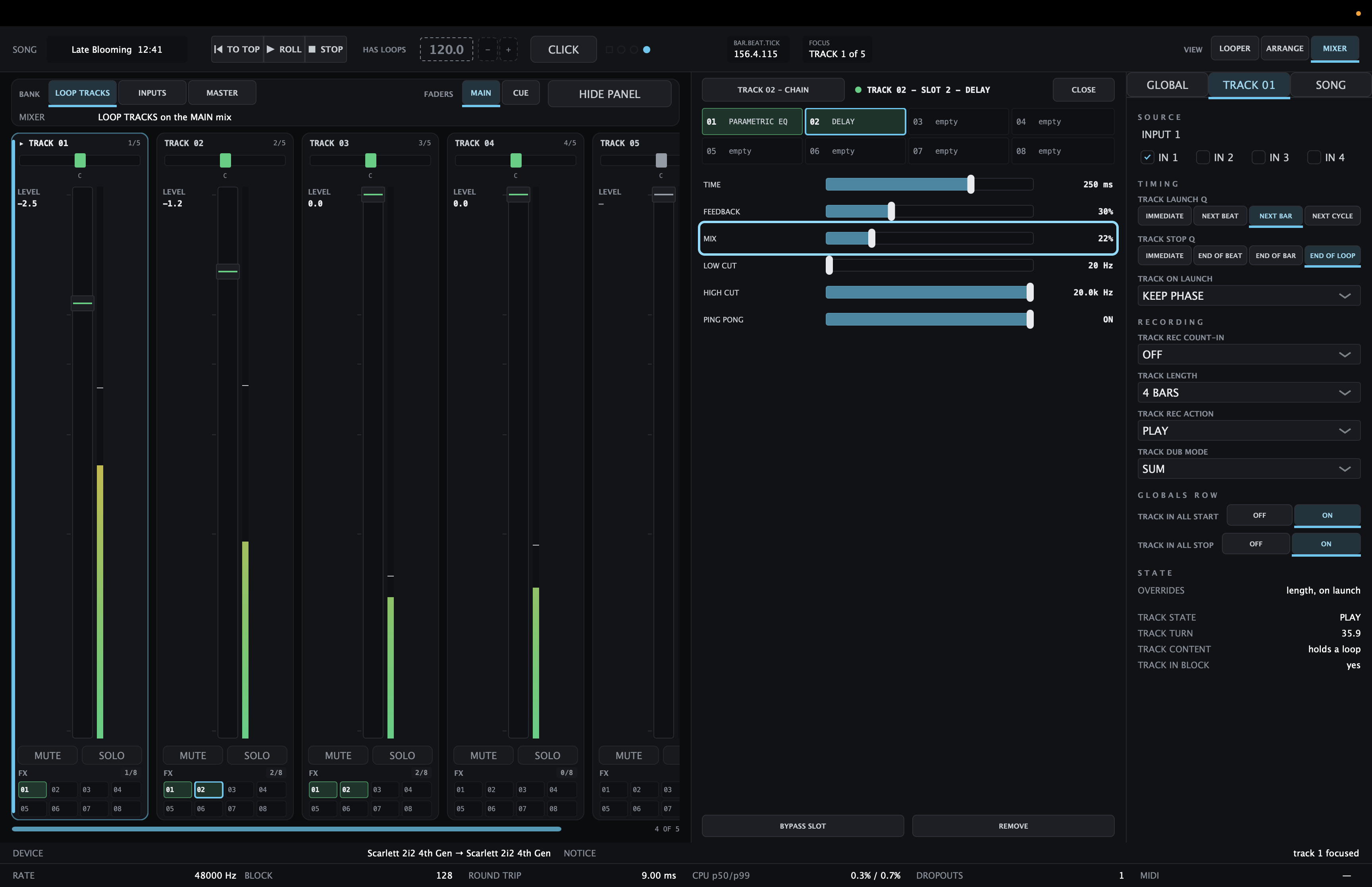This screenshot has height=887, width=1372.
Task: Switch faders to CUE mix
Action: click(x=520, y=93)
